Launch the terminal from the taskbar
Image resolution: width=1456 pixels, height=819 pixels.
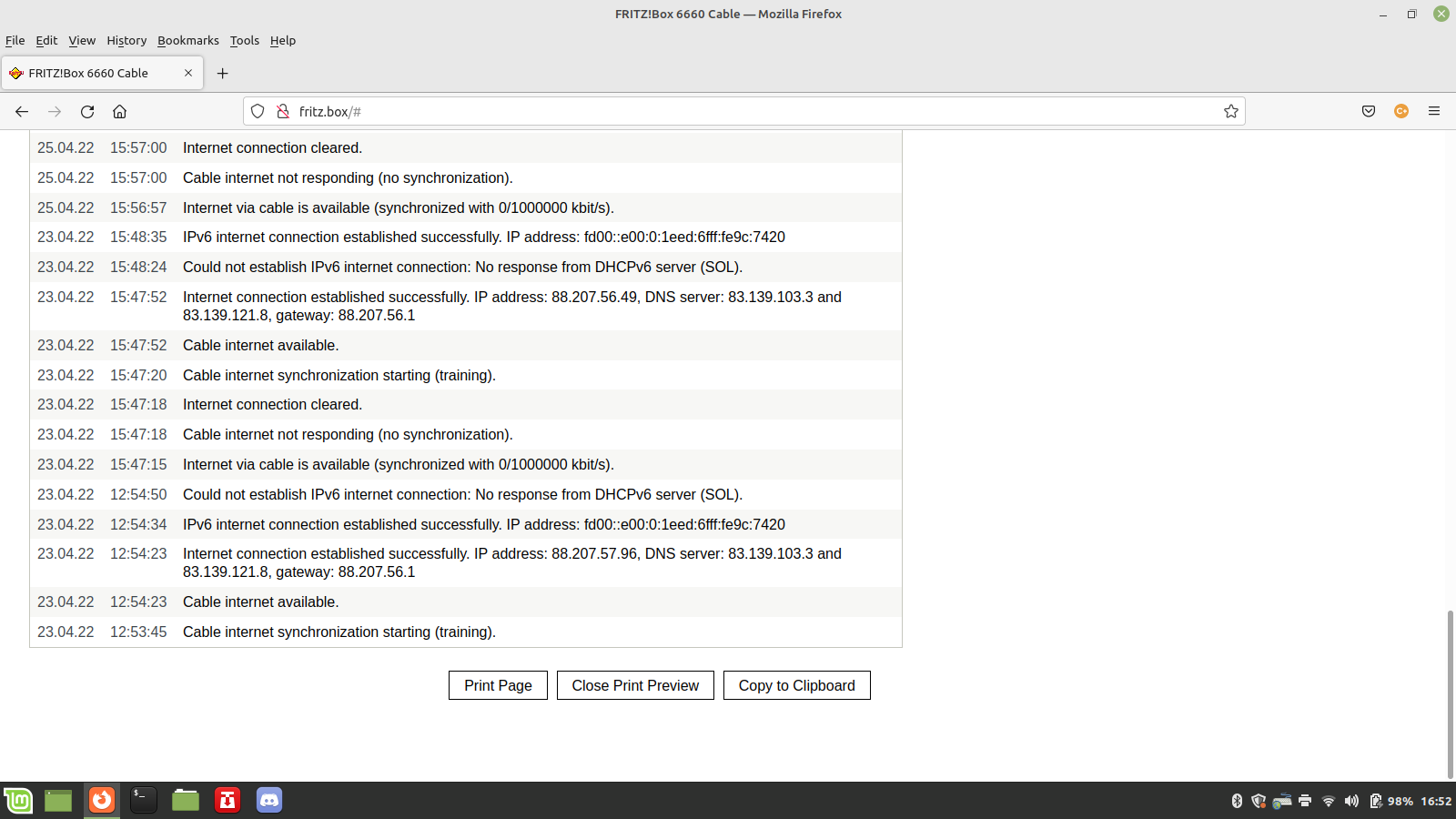[143, 800]
